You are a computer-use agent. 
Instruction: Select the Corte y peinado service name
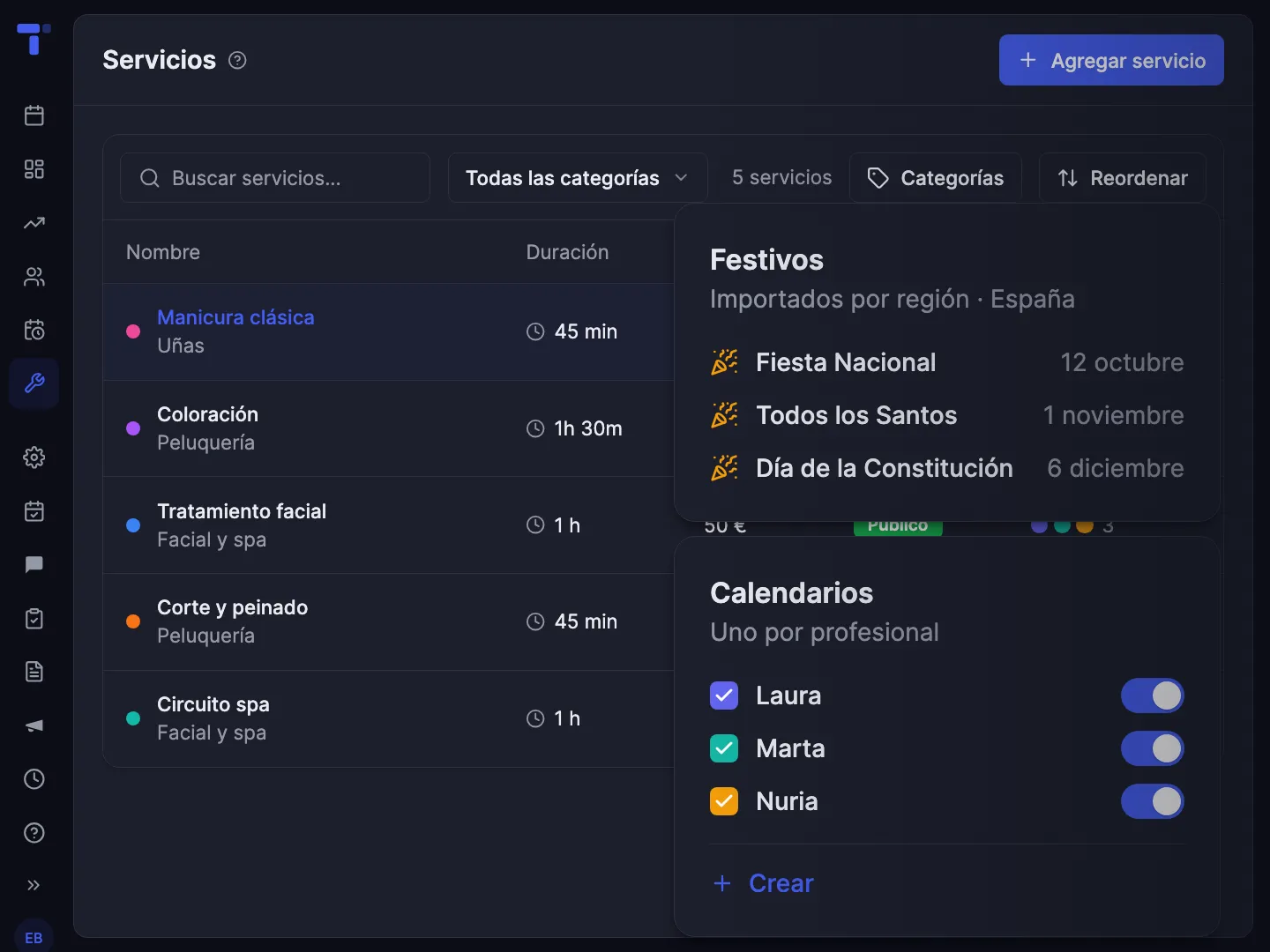(232, 607)
